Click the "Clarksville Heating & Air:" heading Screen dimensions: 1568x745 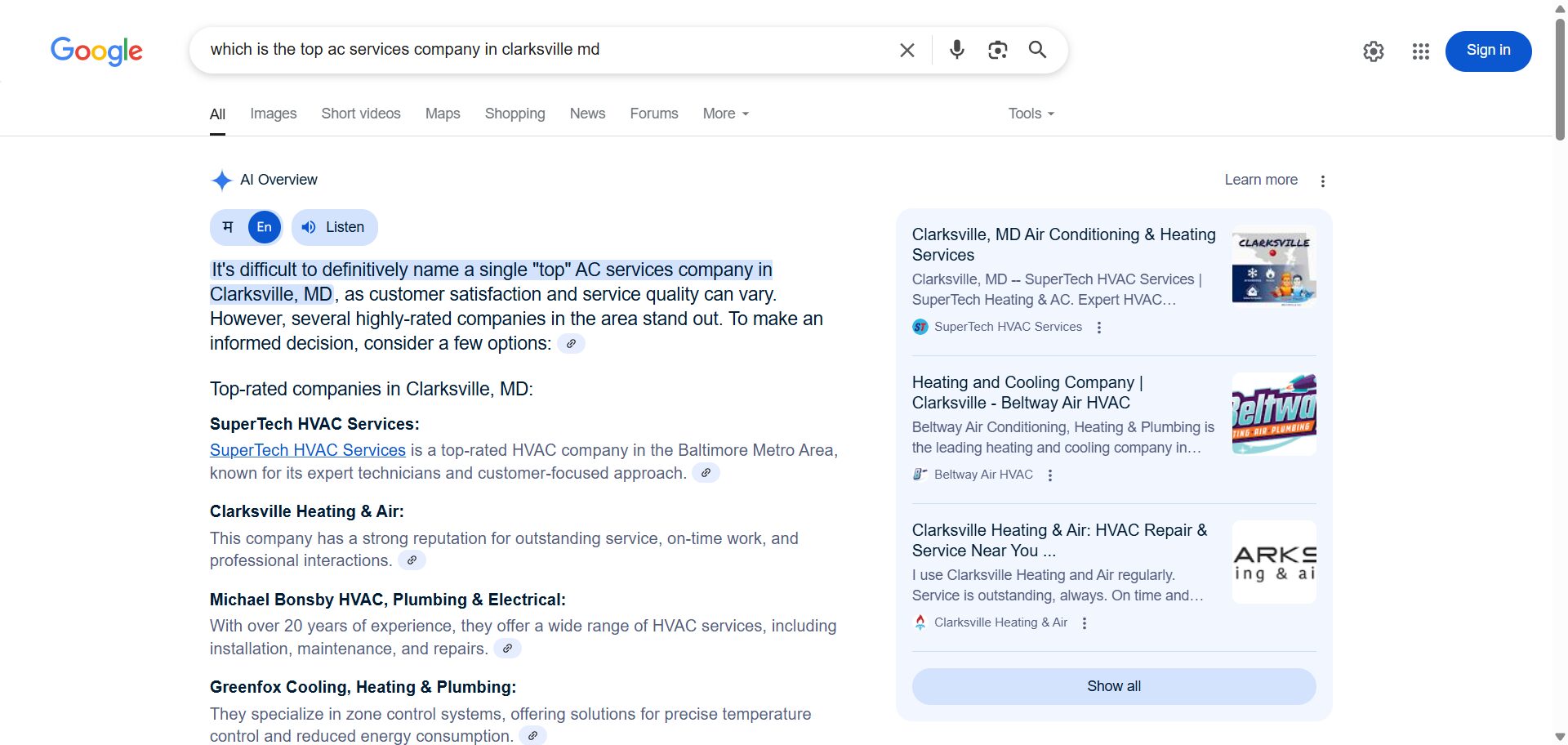[307, 512]
